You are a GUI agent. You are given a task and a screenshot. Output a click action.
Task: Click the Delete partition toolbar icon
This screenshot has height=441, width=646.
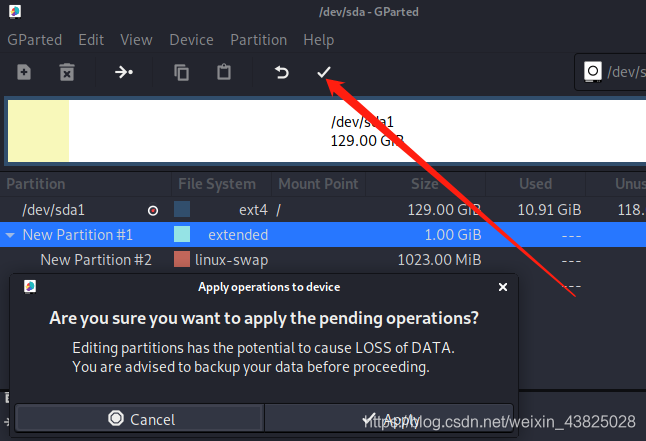[x=66, y=72]
